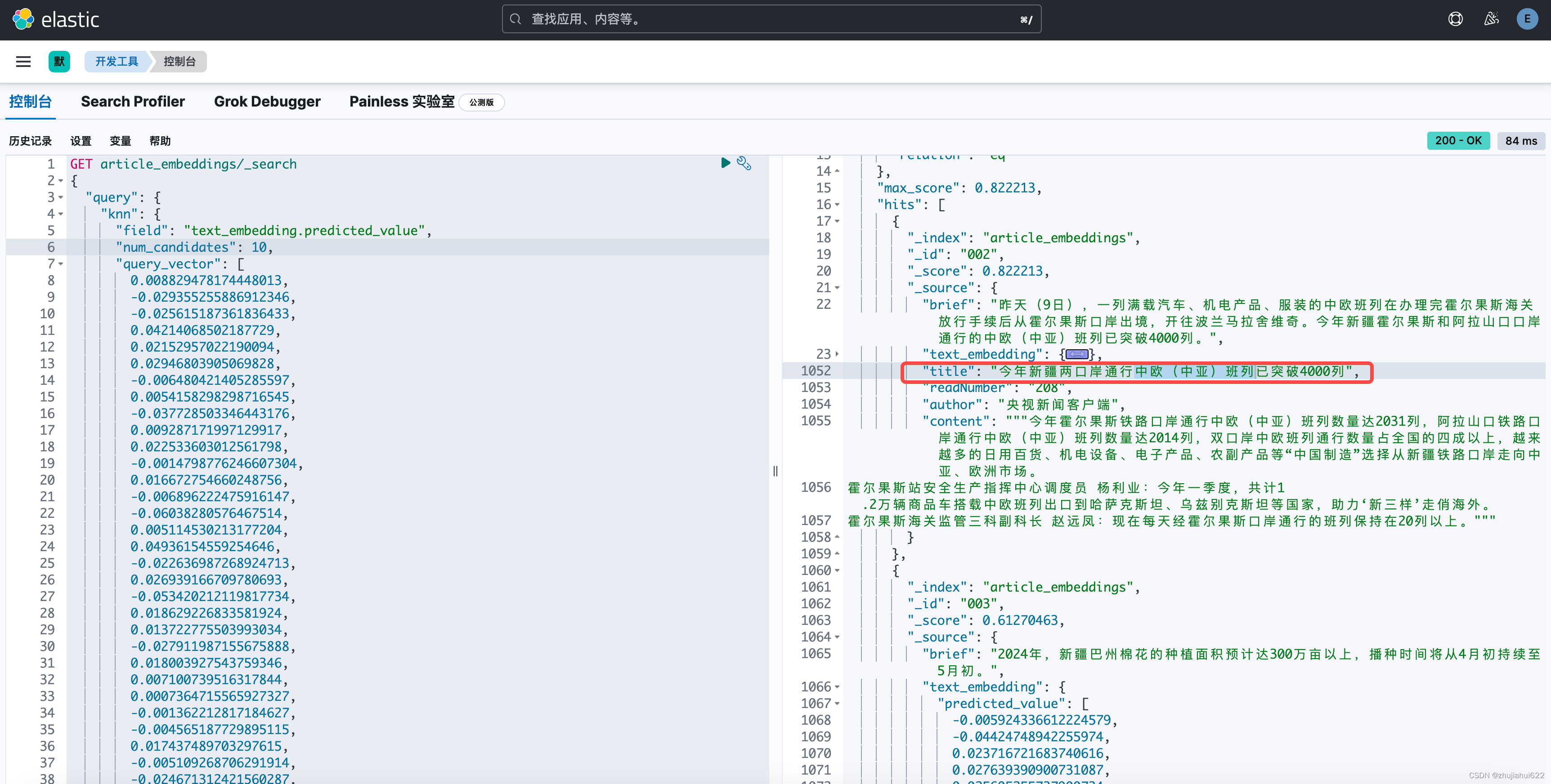Collapse the query block on line 3
Viewport: 1551px width, 784px height.
61,197
